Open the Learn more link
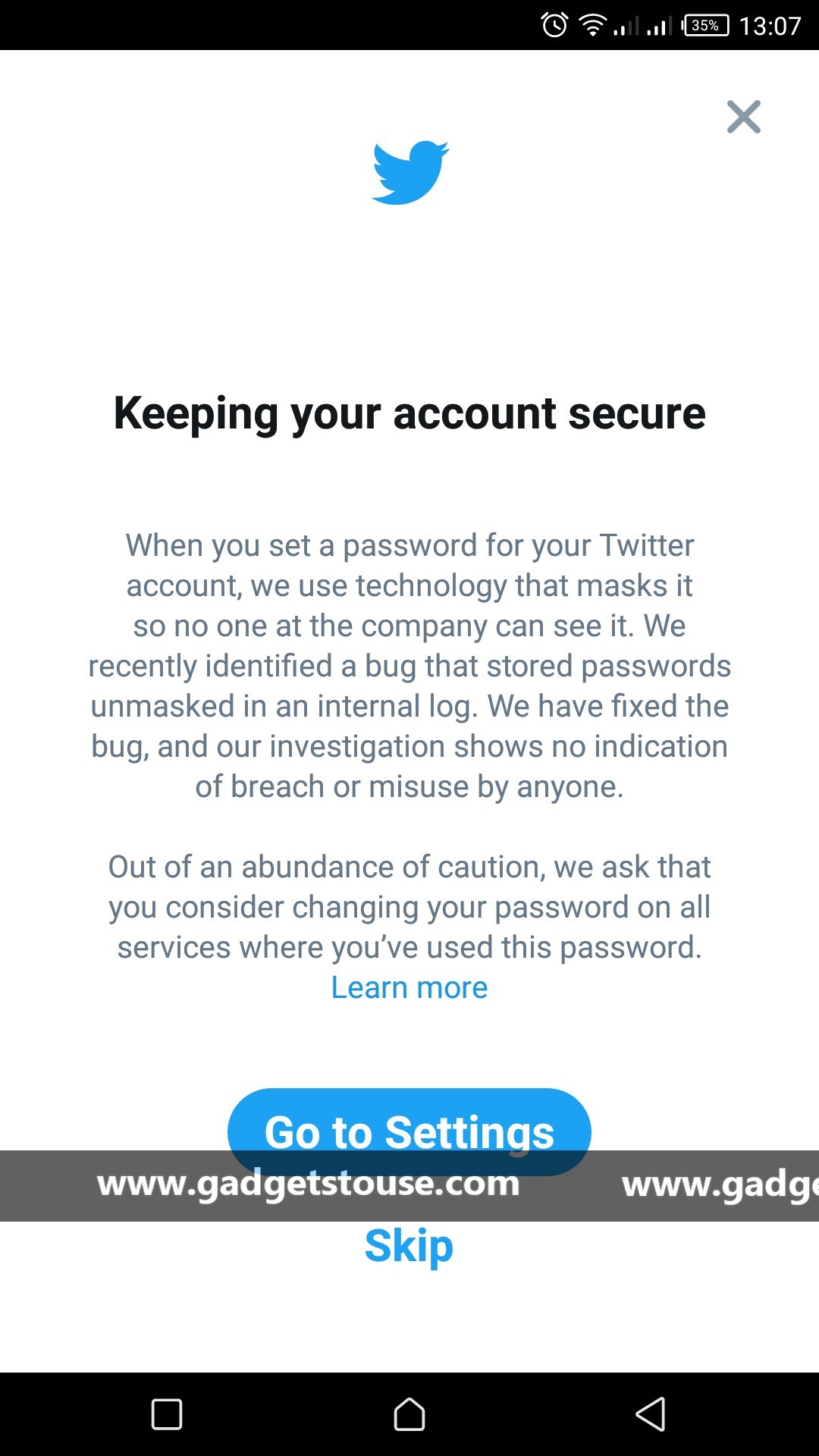The width and height of the screenshot is (819, 1456). (409, 987)
